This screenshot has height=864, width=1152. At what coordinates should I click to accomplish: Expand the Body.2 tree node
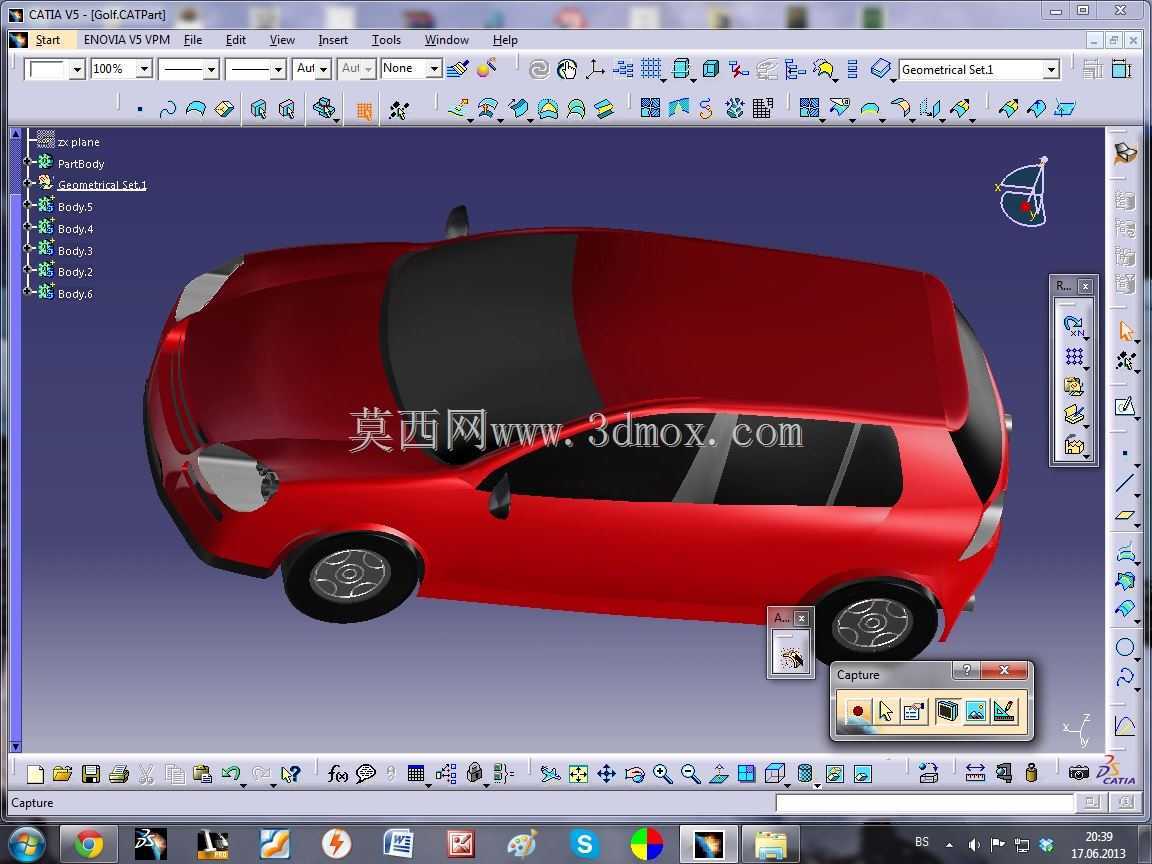click(26, 270)
